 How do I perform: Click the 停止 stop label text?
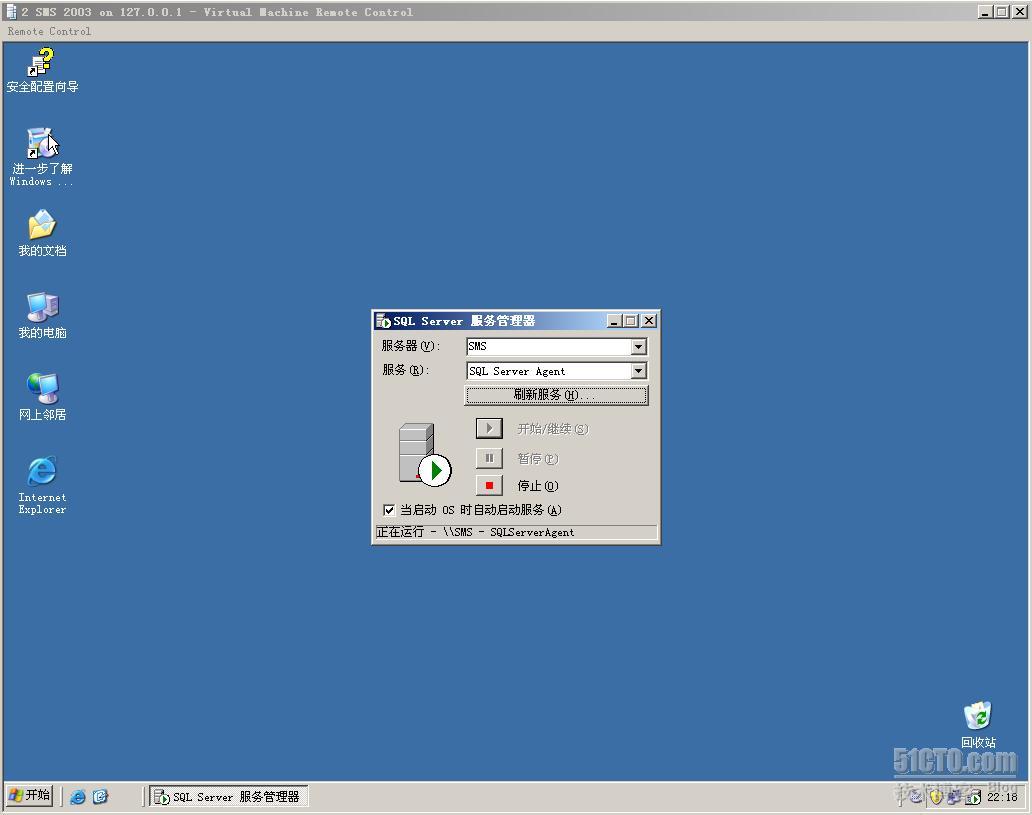pyautogui.click(x=538, y=486)
